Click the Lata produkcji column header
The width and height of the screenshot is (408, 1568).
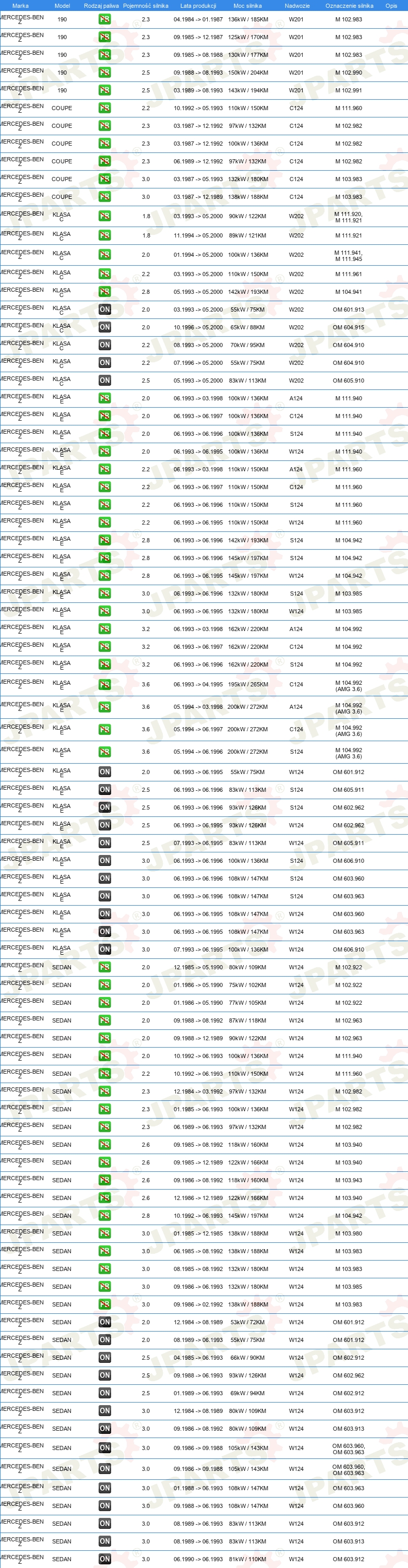(x=198, y=5)
